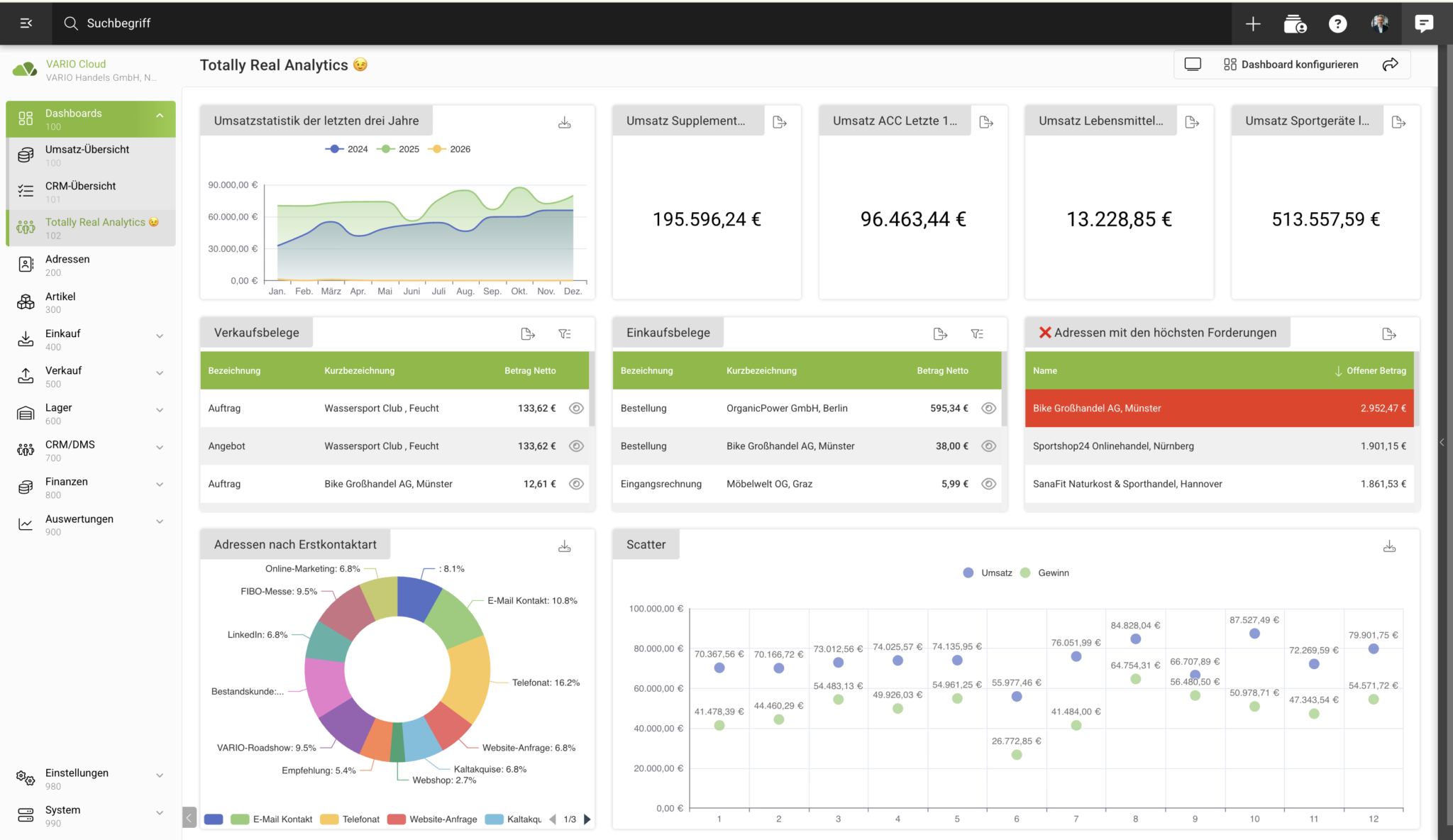The image size is (1453, 840).
Task: Open the help question mark icon
Action: click(x=1337, y=24)
